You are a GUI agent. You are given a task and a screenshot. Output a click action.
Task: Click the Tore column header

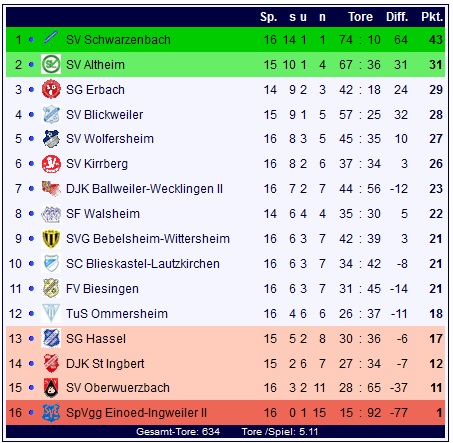(x=360, y=17)
